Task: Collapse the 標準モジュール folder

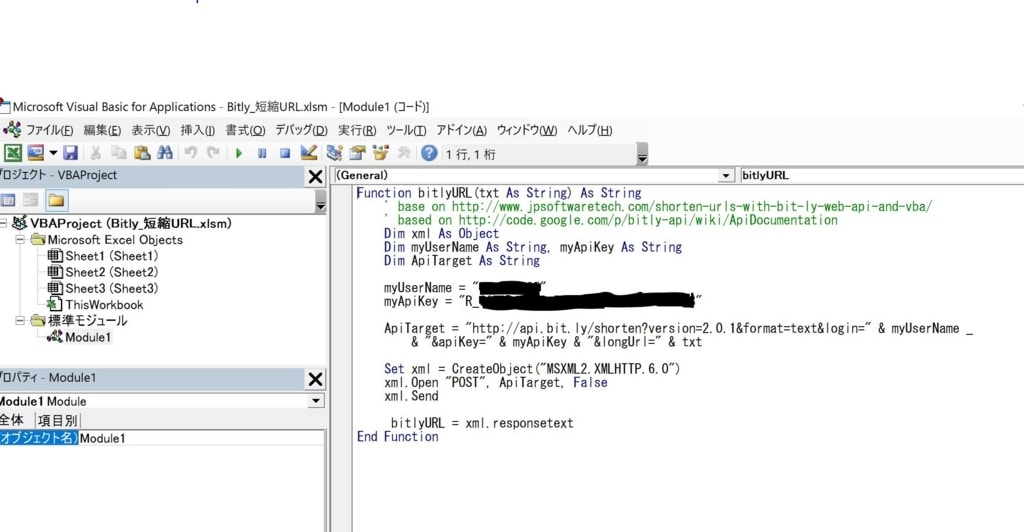Action: click(x=20, y=321)
